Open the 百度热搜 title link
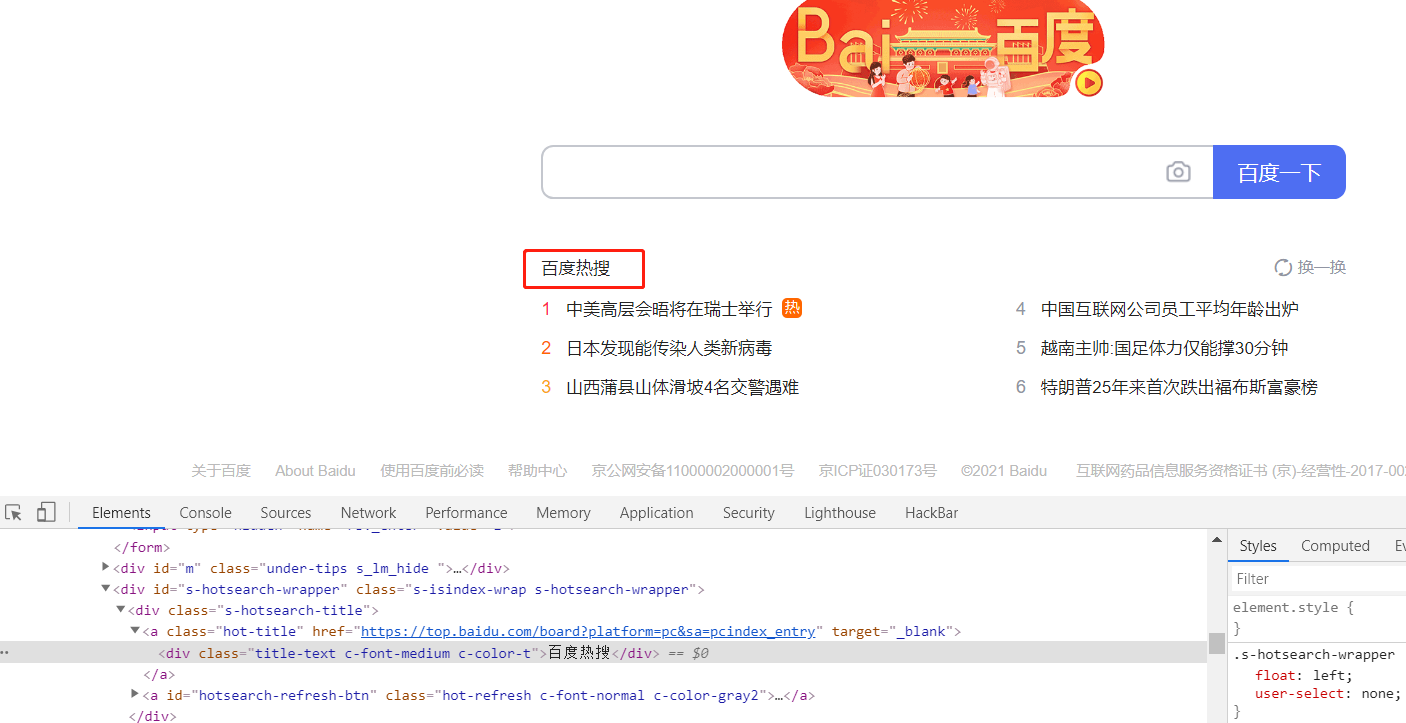 coord(576,268)
